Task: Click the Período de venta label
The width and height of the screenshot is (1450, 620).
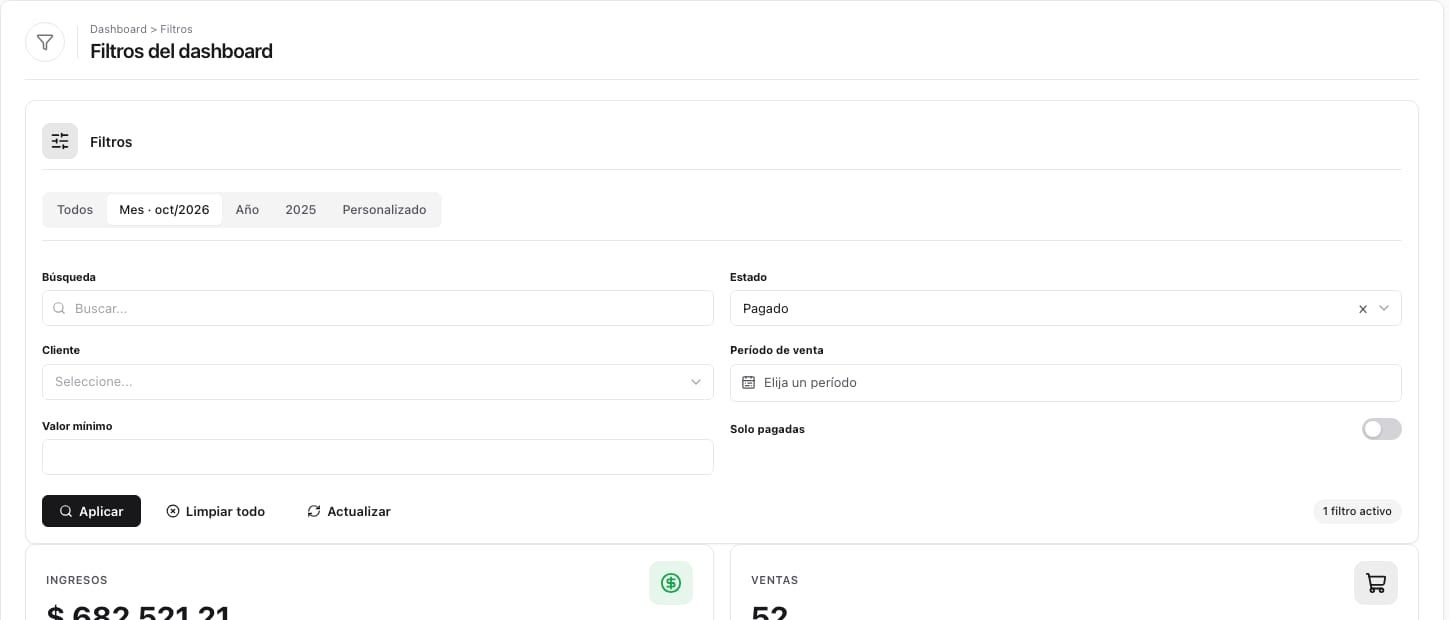Action: (777, 350)
